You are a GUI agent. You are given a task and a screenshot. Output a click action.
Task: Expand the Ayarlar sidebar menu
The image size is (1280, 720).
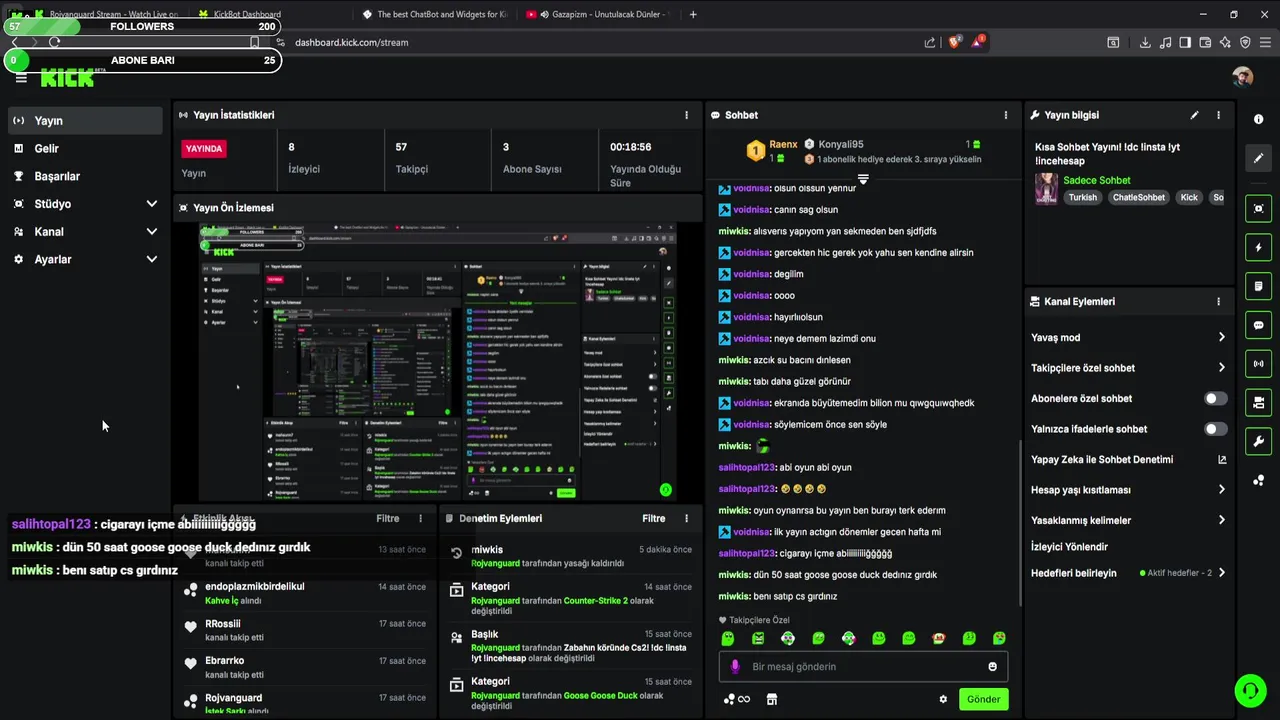click(152, 259)
